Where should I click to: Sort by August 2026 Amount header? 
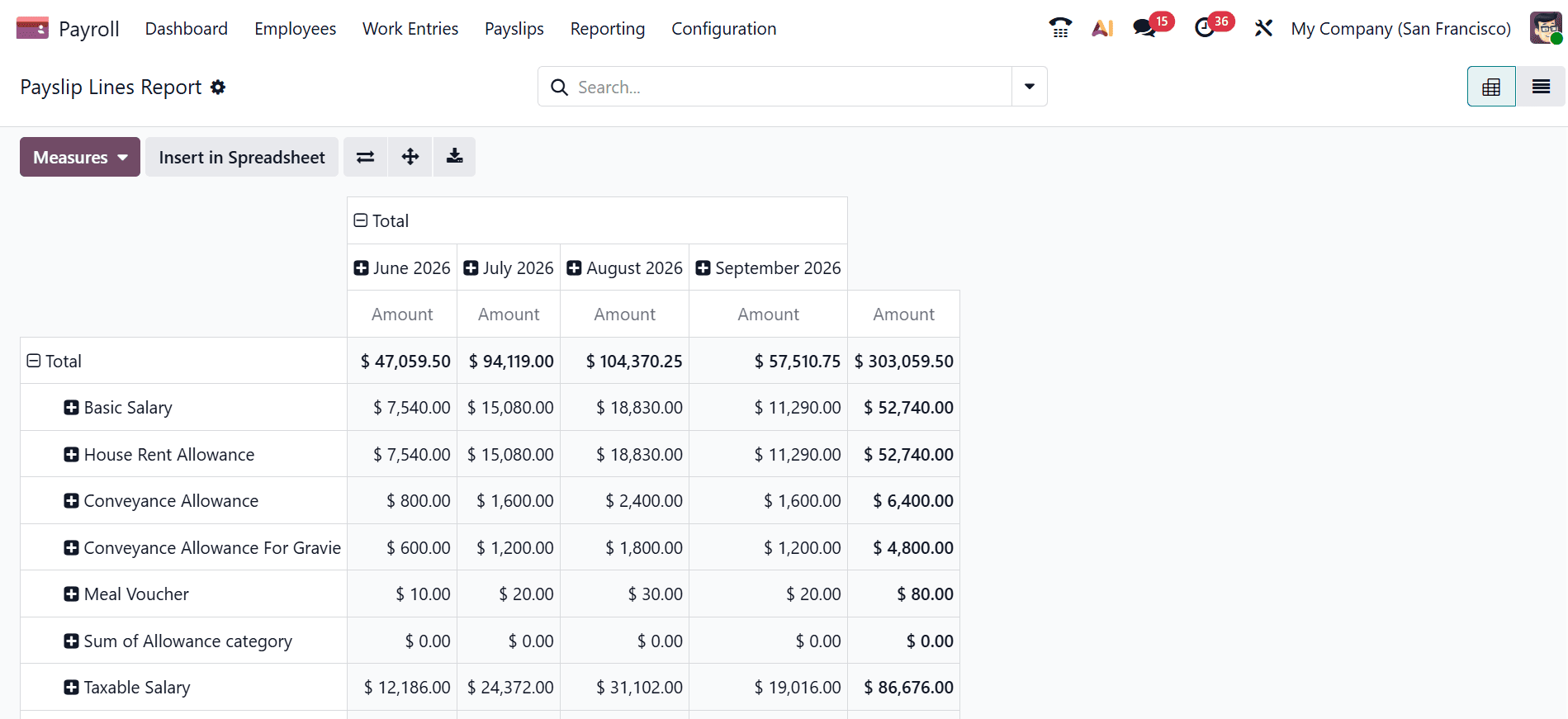625,315
